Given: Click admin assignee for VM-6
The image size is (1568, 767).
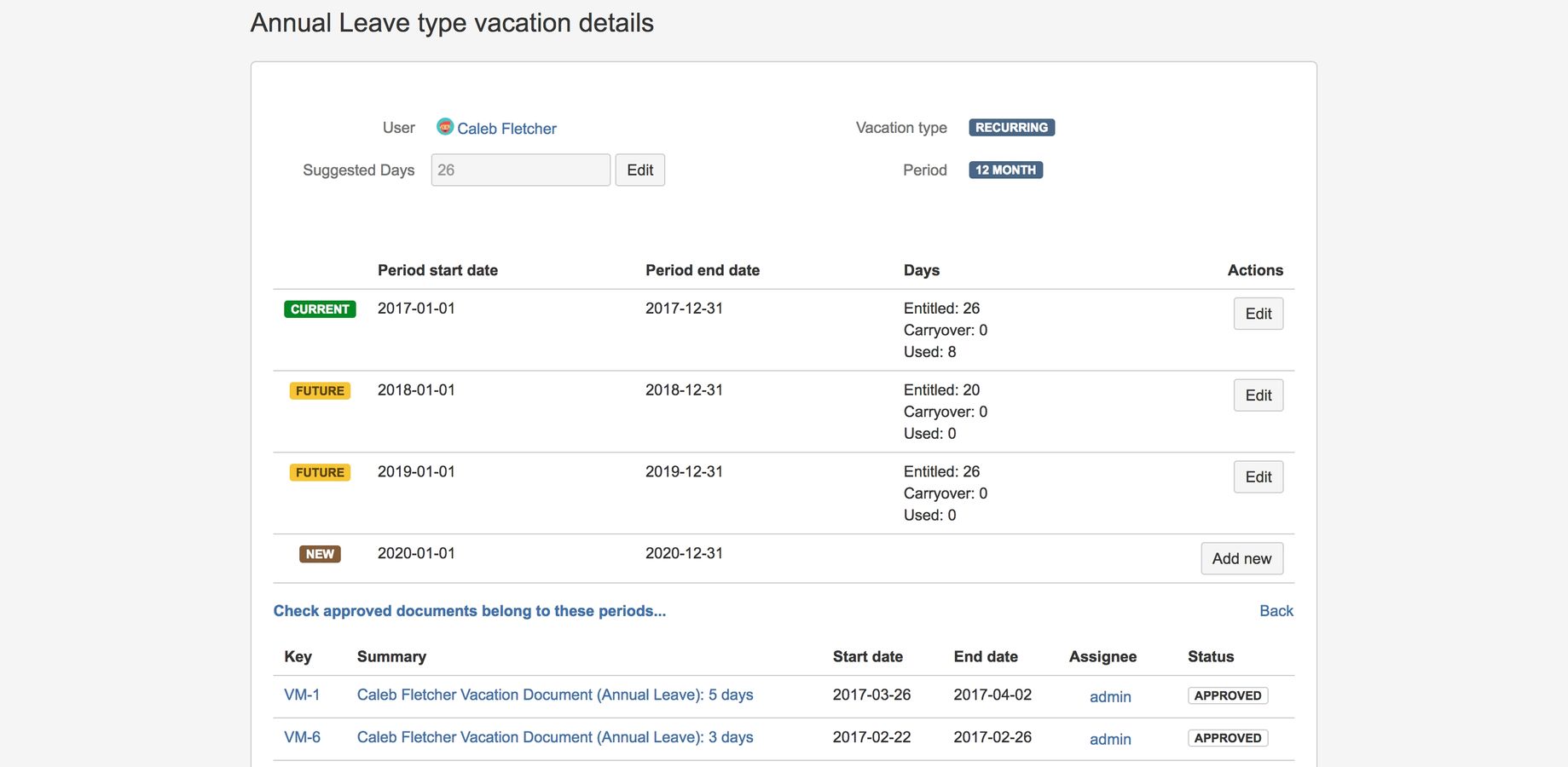Looking at the screenshot, I should [x=1110, y=740].
